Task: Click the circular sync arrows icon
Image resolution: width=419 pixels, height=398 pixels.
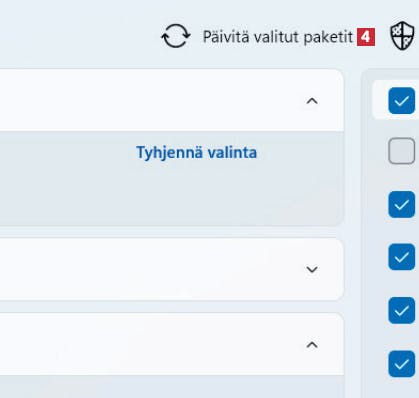Action: (176, 36)
